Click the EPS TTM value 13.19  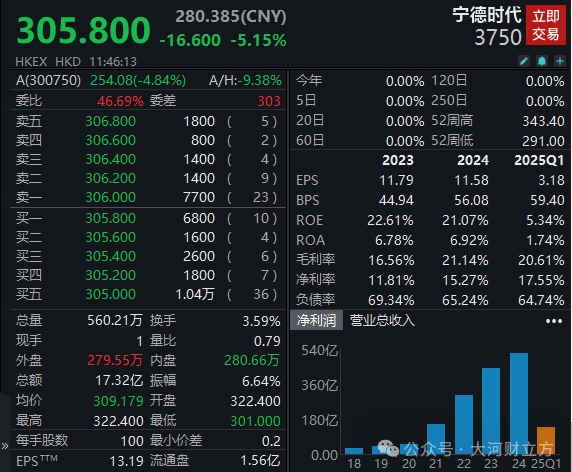click(x=127, y=461)
